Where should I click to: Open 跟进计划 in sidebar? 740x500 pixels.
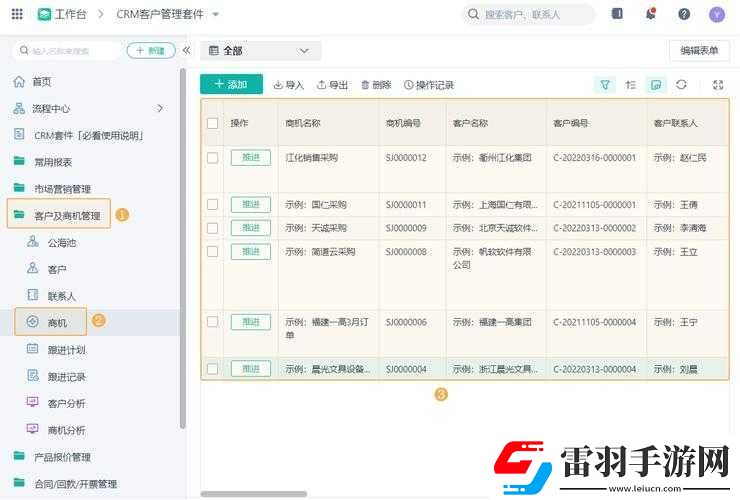tap(67, 350)
